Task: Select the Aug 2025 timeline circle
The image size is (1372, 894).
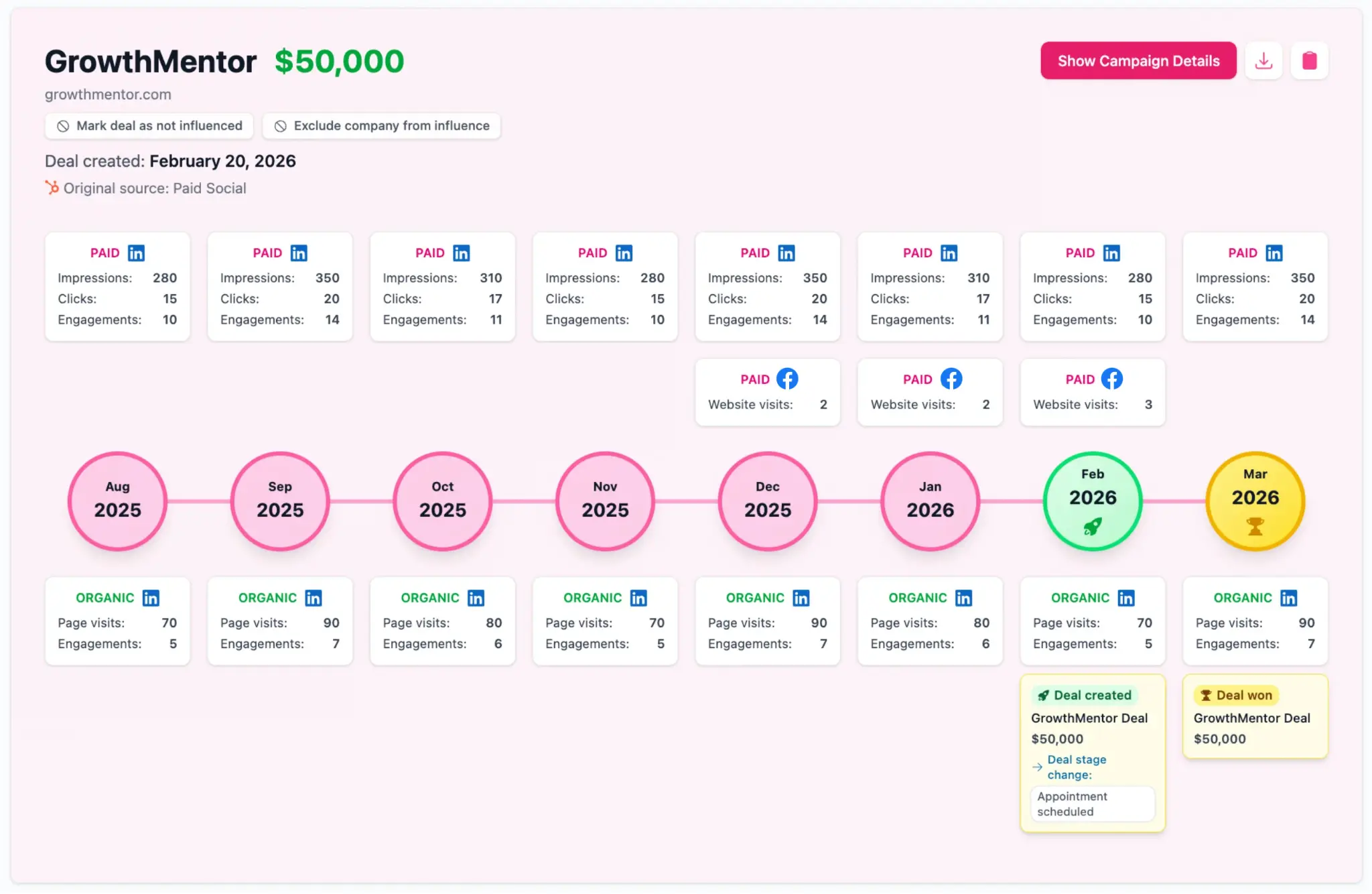Action: [117, 501]
